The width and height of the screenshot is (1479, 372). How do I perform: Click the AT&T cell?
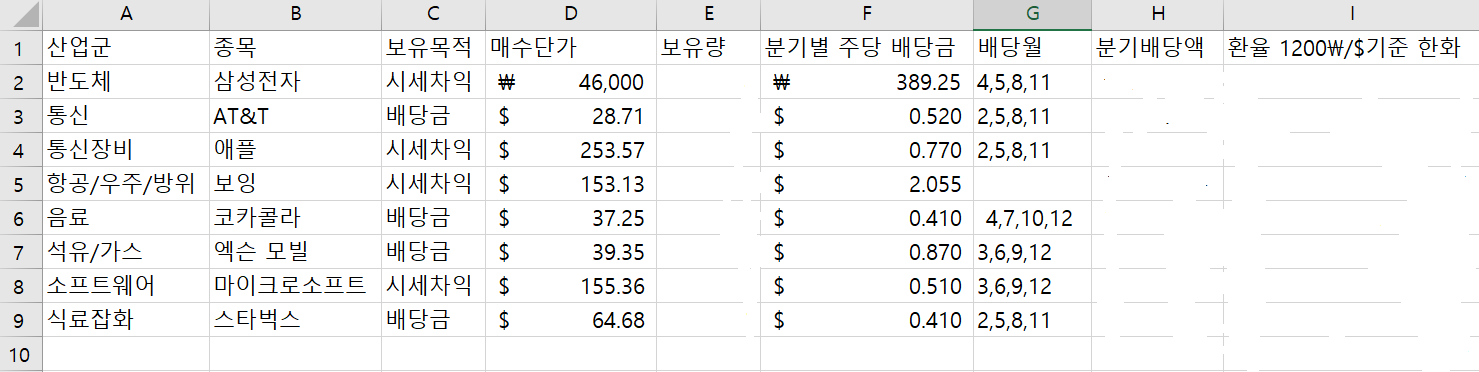coord(296,115)
